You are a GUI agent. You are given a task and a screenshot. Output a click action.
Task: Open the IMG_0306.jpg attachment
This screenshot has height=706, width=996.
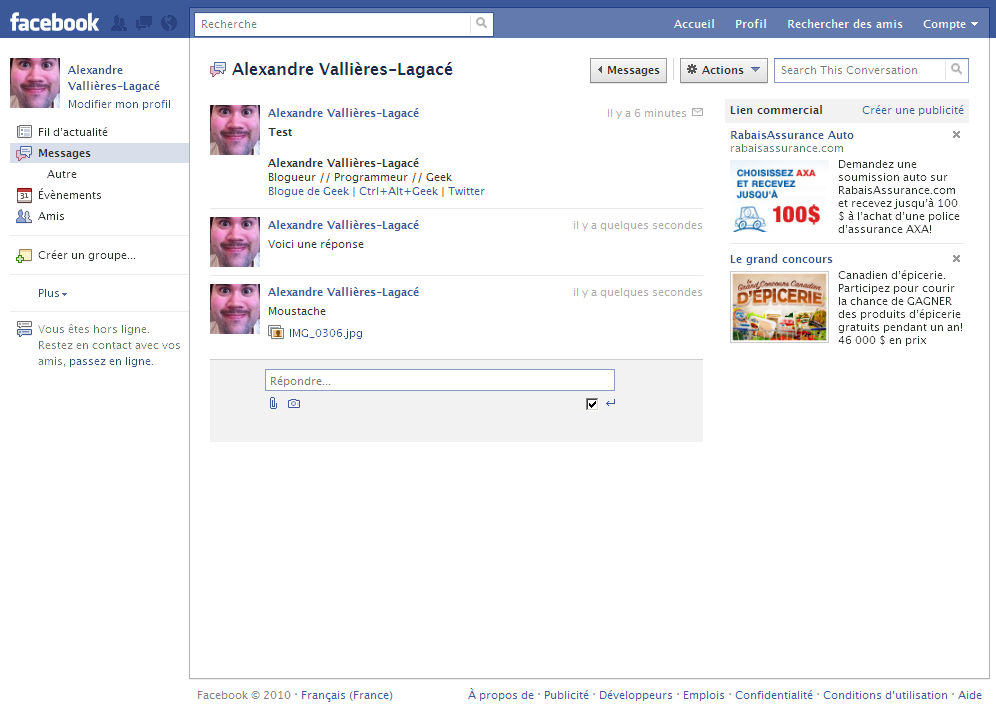325,333
